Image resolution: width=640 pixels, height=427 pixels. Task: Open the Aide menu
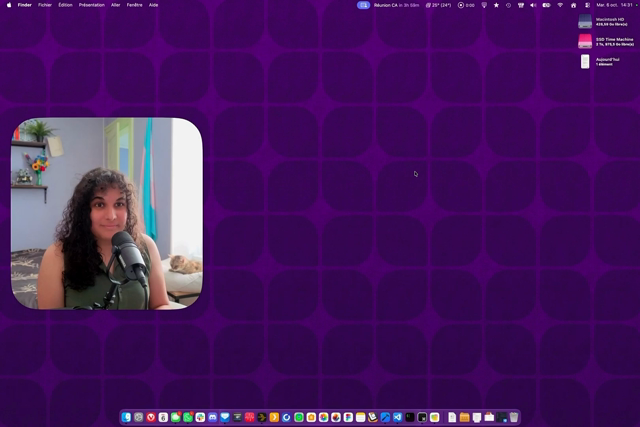pos(153,5)
